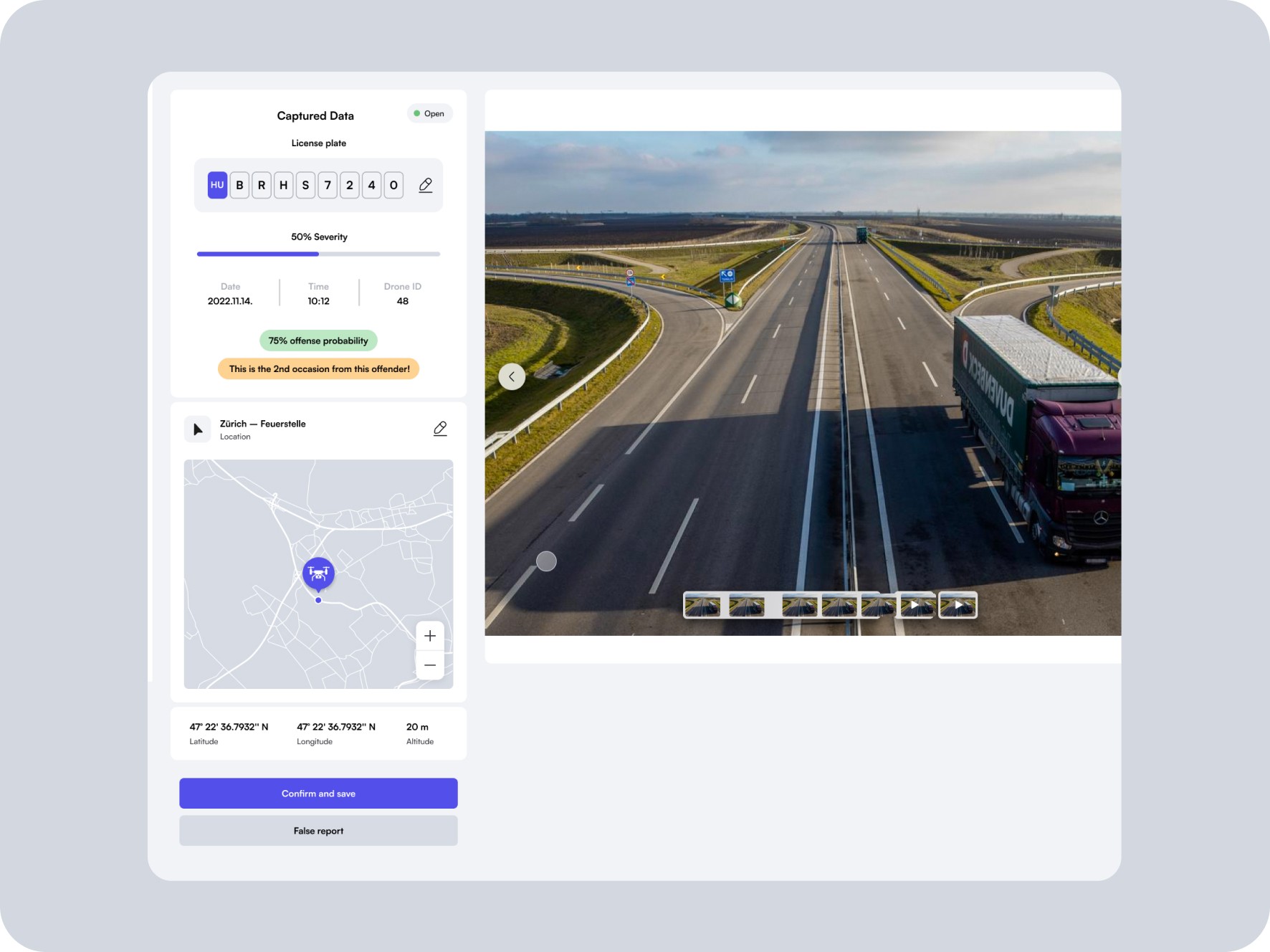
Task: Click the 2nd occasion offender warning
Action: [319, 369]
